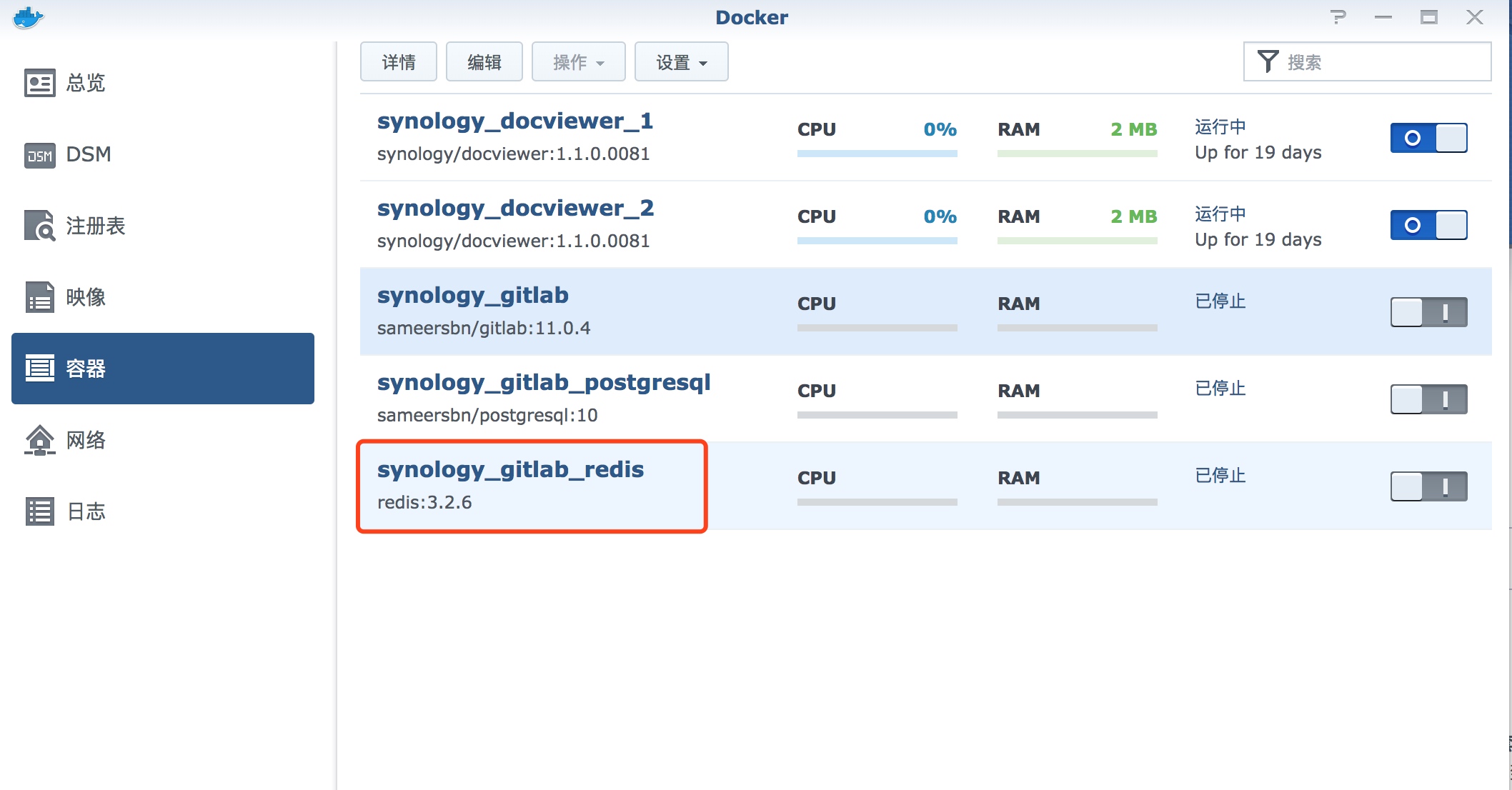Image resolution: width=1512 pixels, height=790 pixels.
Task: Go to 注册表 registry section
Action: click(x=96, y=226)
